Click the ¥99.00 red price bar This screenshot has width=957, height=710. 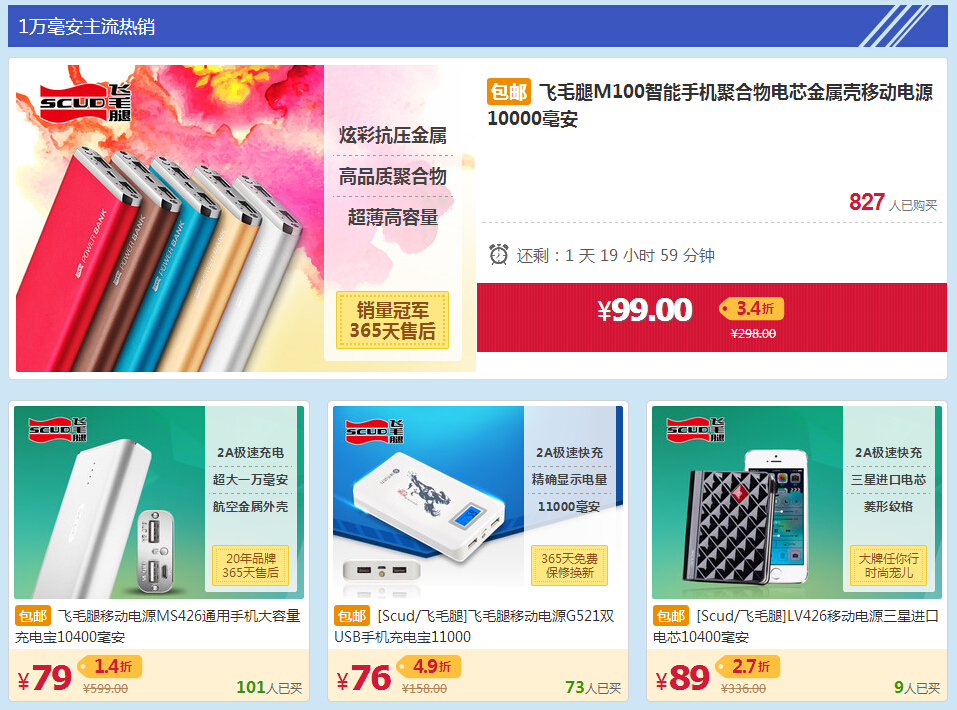(712, 317)
